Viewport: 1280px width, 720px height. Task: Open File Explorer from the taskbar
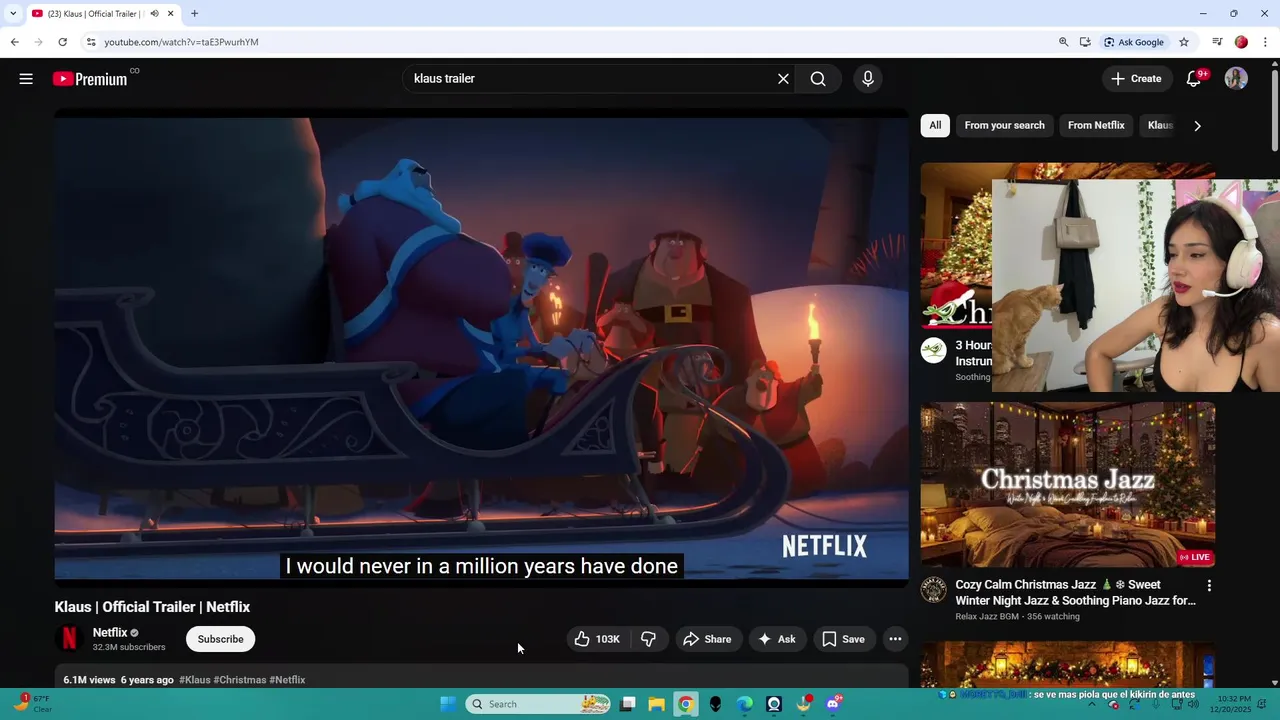click(x=656, y=704)
